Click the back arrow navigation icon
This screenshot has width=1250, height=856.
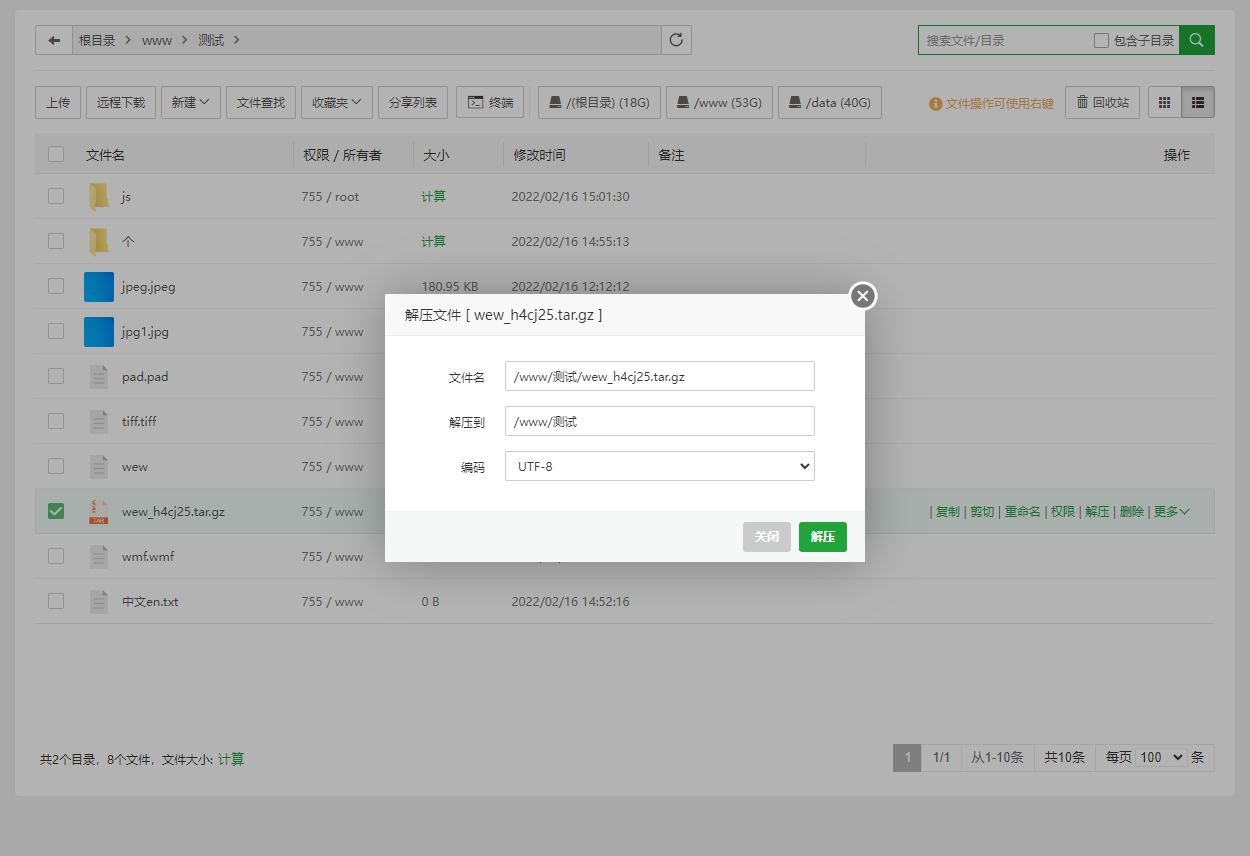pyautogui.click(x=54, y=40)
